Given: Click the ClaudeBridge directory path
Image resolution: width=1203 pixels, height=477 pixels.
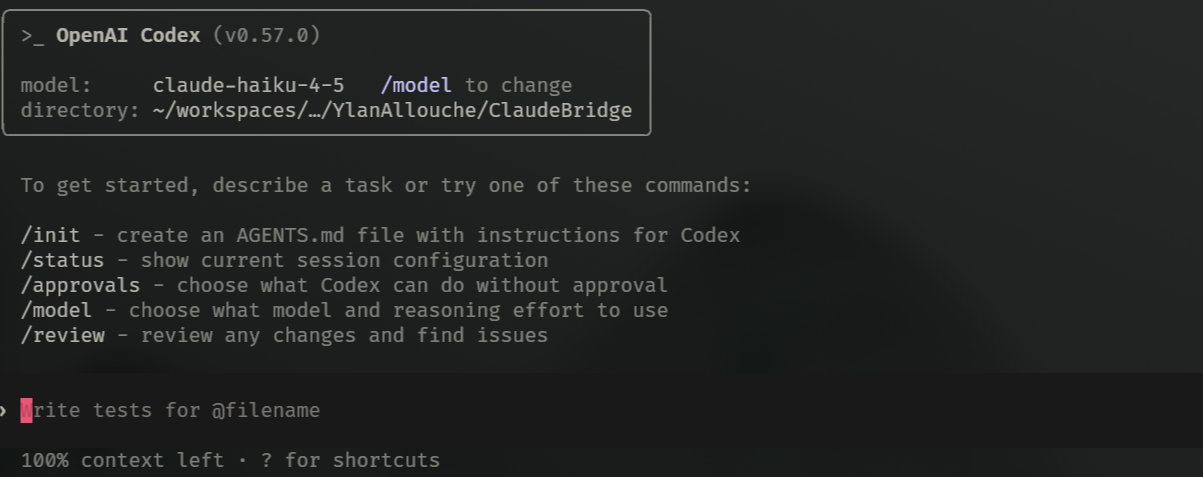Looking at the screenshot, I should [x=392, y=111].
